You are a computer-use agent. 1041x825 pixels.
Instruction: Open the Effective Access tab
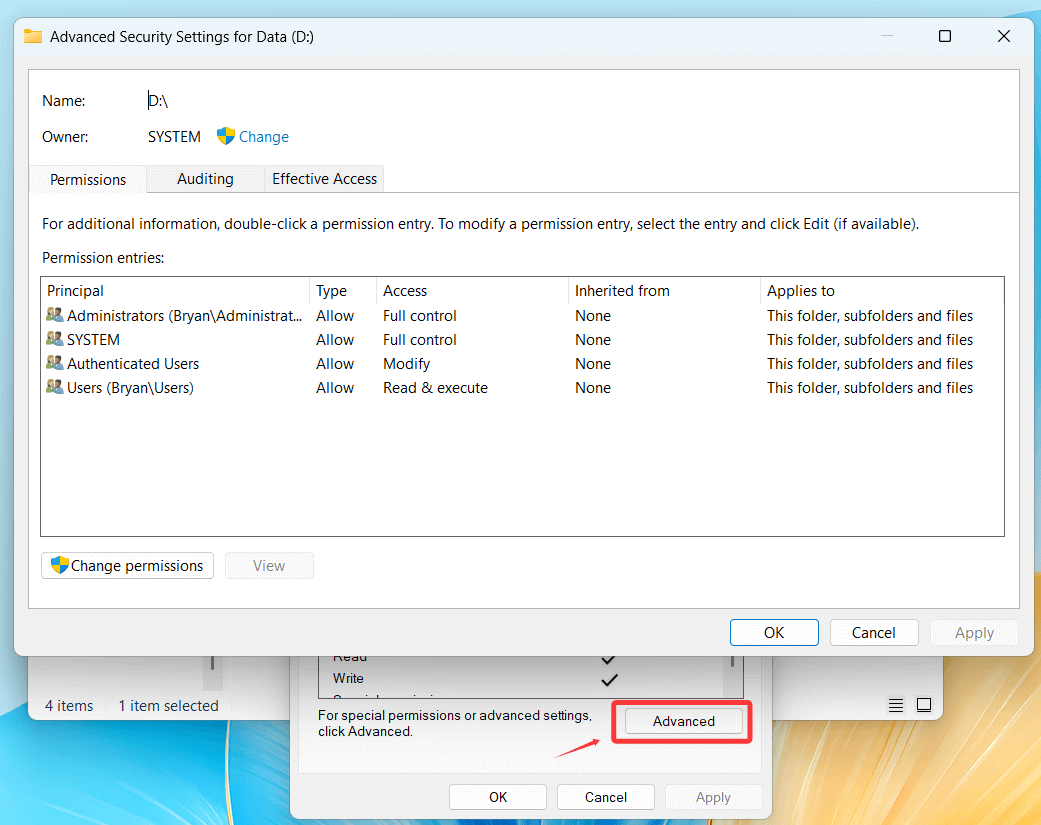pyautogui.click(x=324, y=179)
